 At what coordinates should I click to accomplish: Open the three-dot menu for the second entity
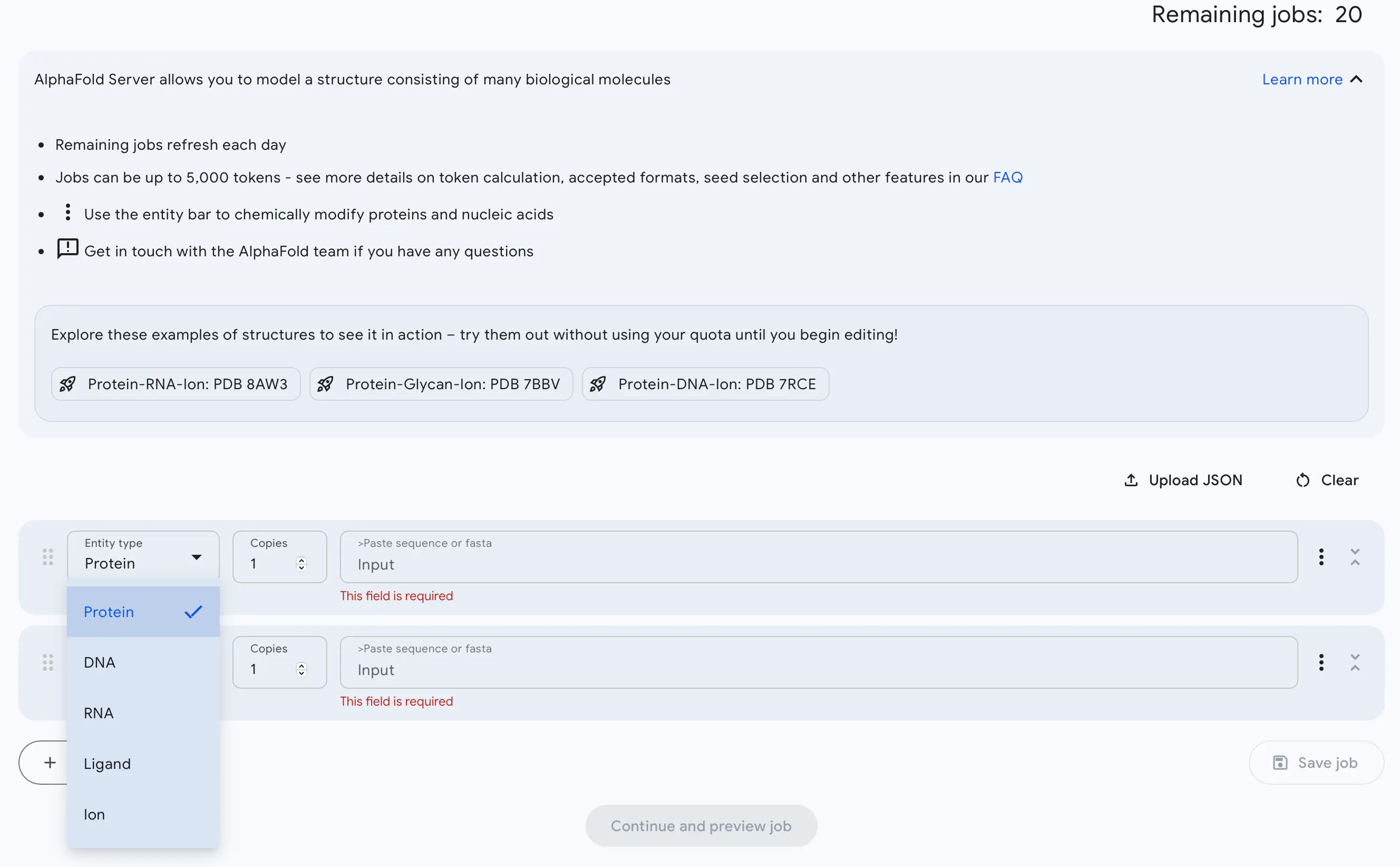click(1321, 662)
